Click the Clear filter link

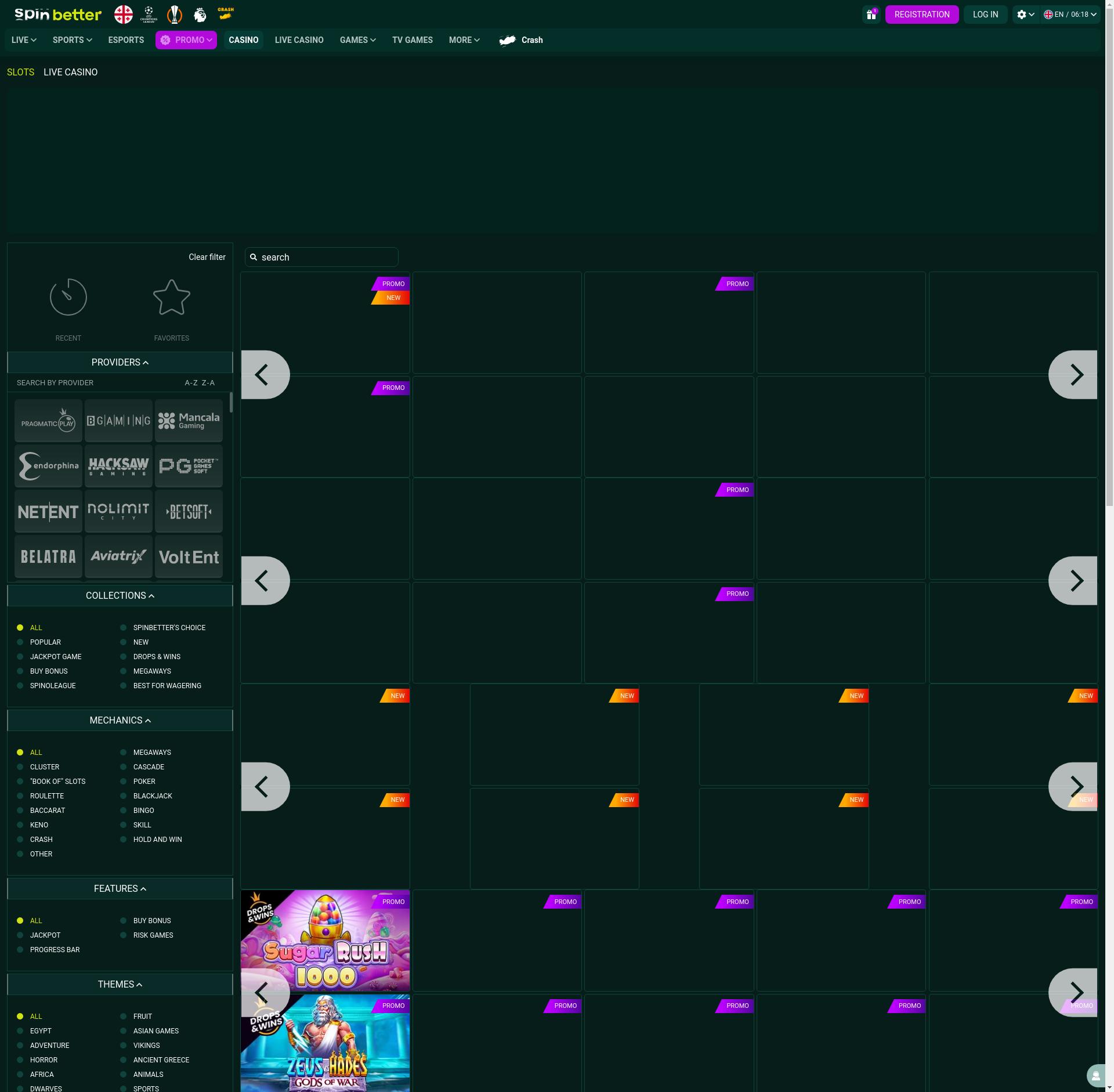[x=207, y=257]
